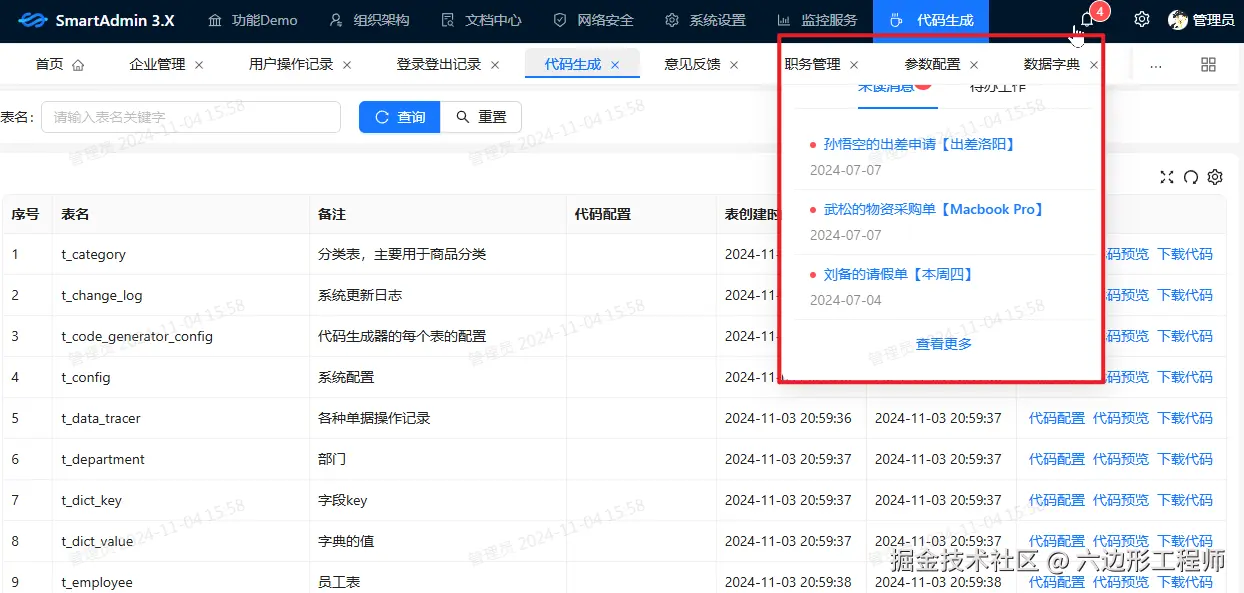Click 下载代码 for t_category row

click(x=1185, y=254)
